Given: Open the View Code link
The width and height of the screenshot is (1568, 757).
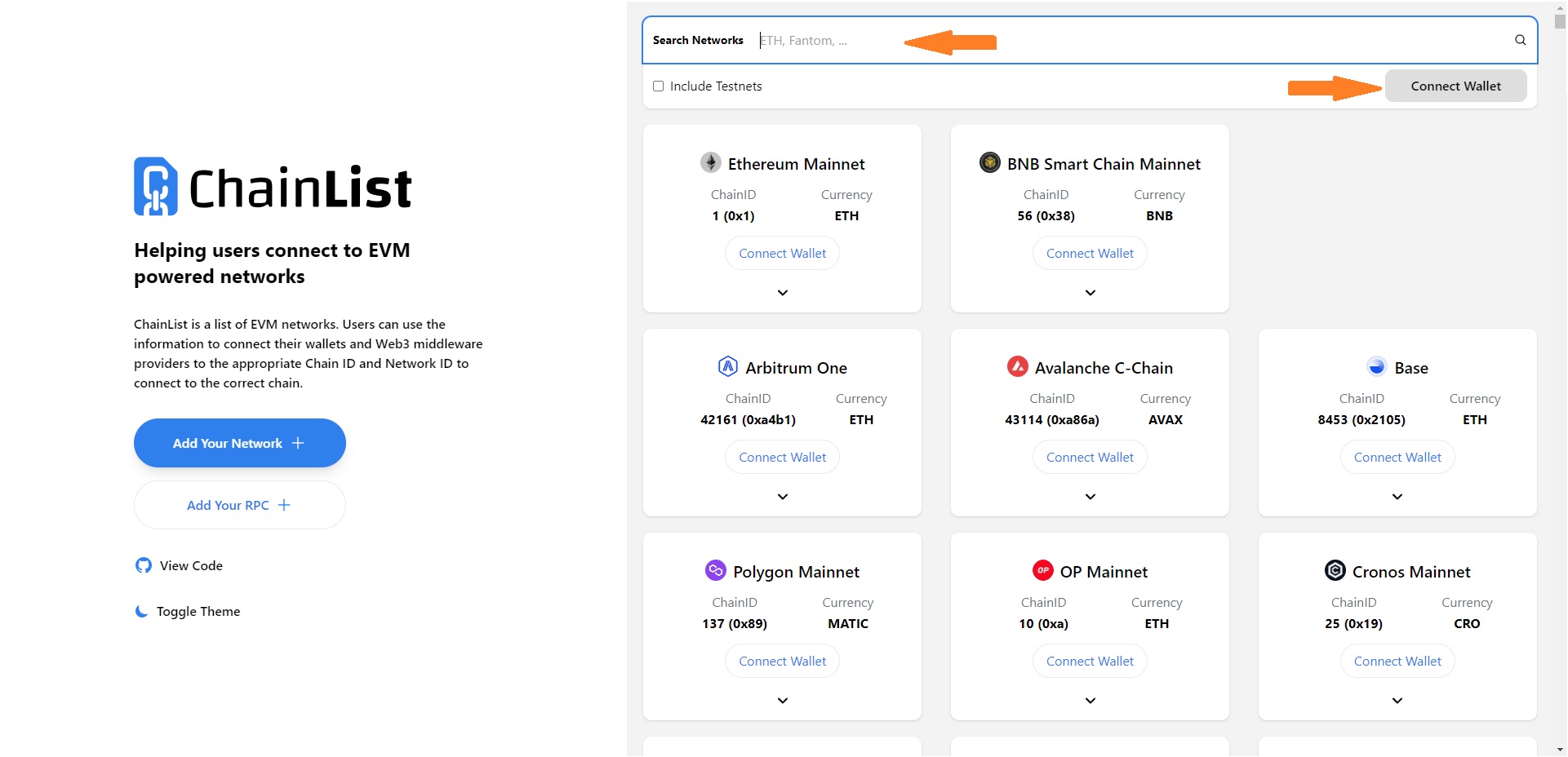Looking at the screenshot, I should (x=179, y=565).
